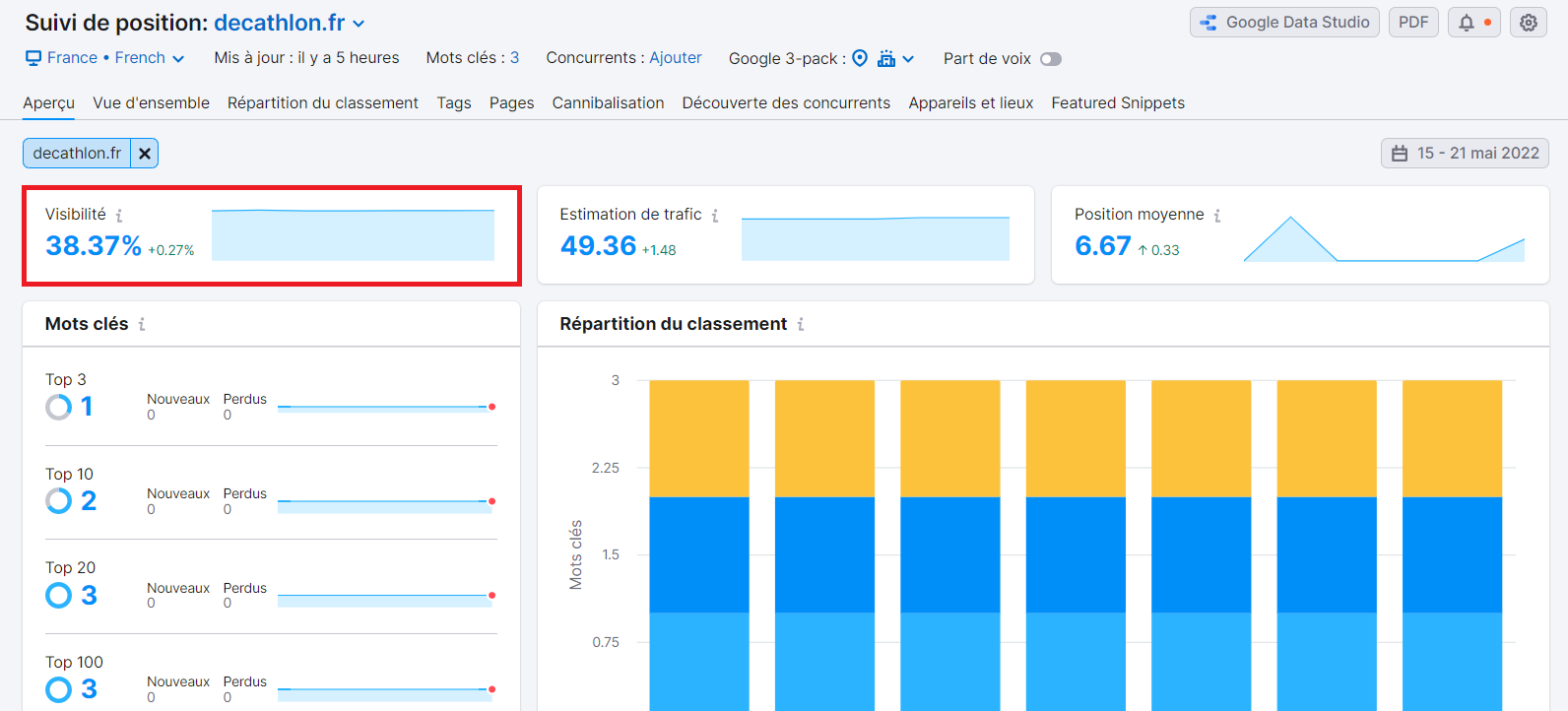Click the Position moyenne info icon
Viewport: 1568px width, 711px height.
[x=1217, y=216]
